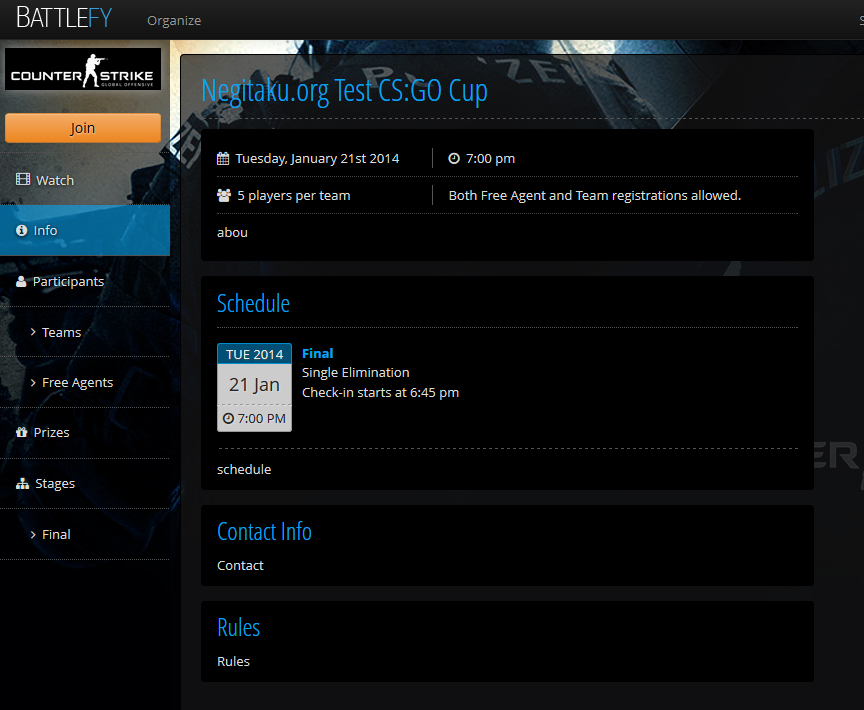Click the Rules section heading
The height and width of the screenshot is (710, 864).
click(x=239, y=627)
